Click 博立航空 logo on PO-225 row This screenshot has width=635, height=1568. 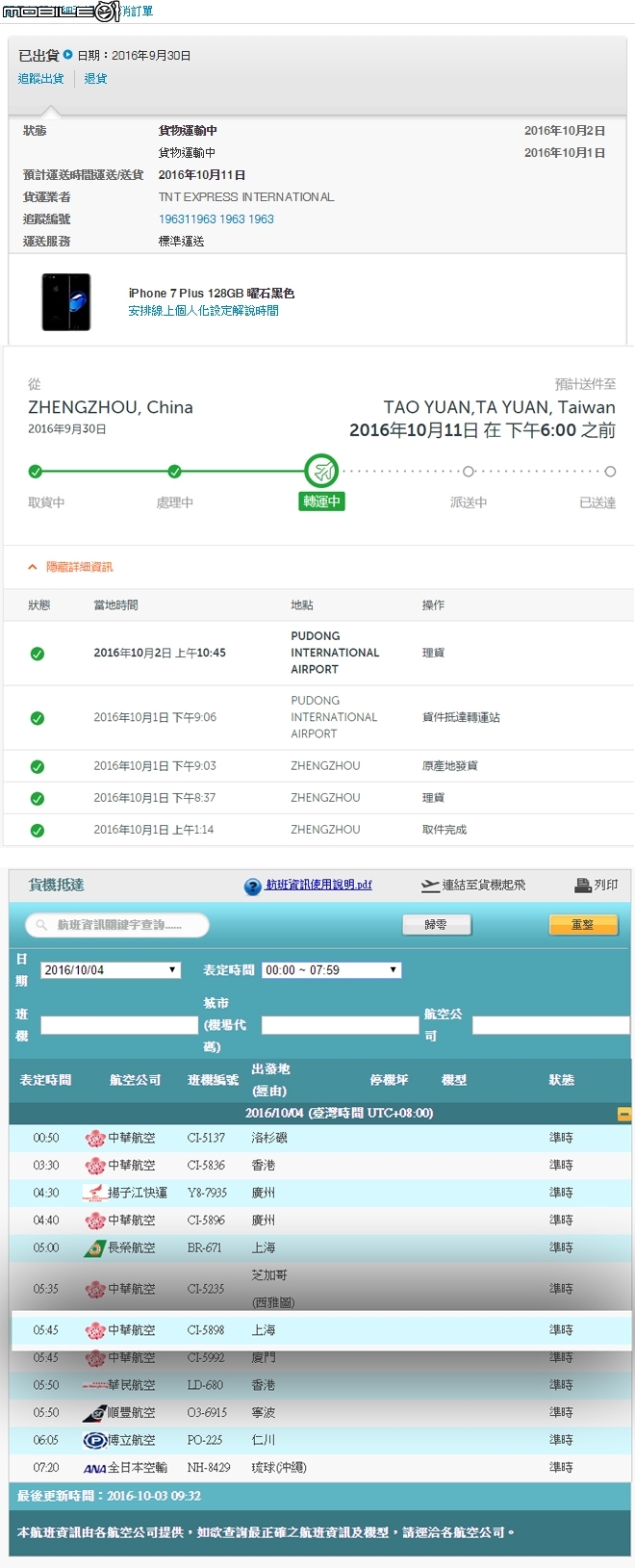coord(95,1441)
